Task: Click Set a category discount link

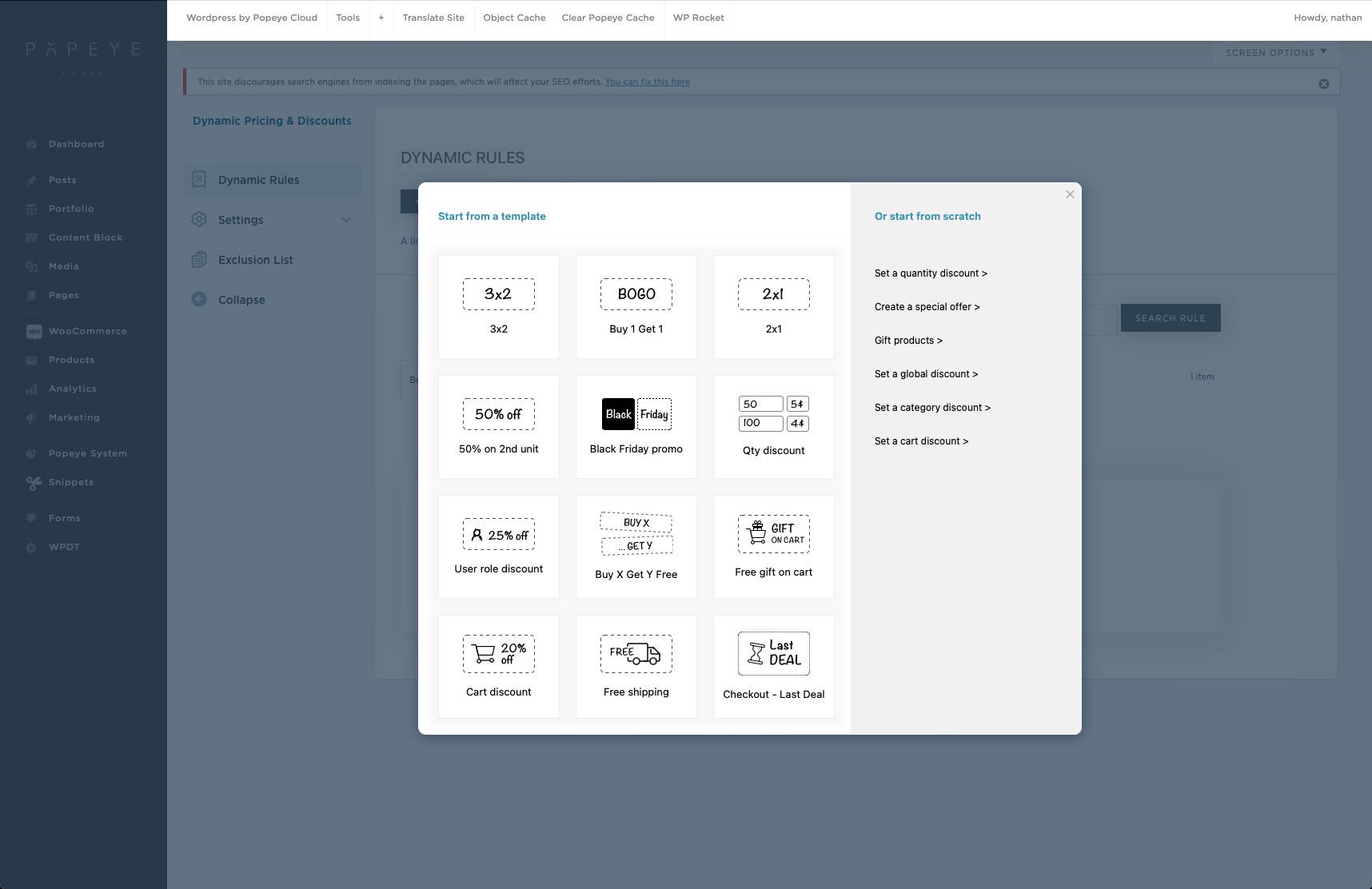Action: tap(932, 408)
